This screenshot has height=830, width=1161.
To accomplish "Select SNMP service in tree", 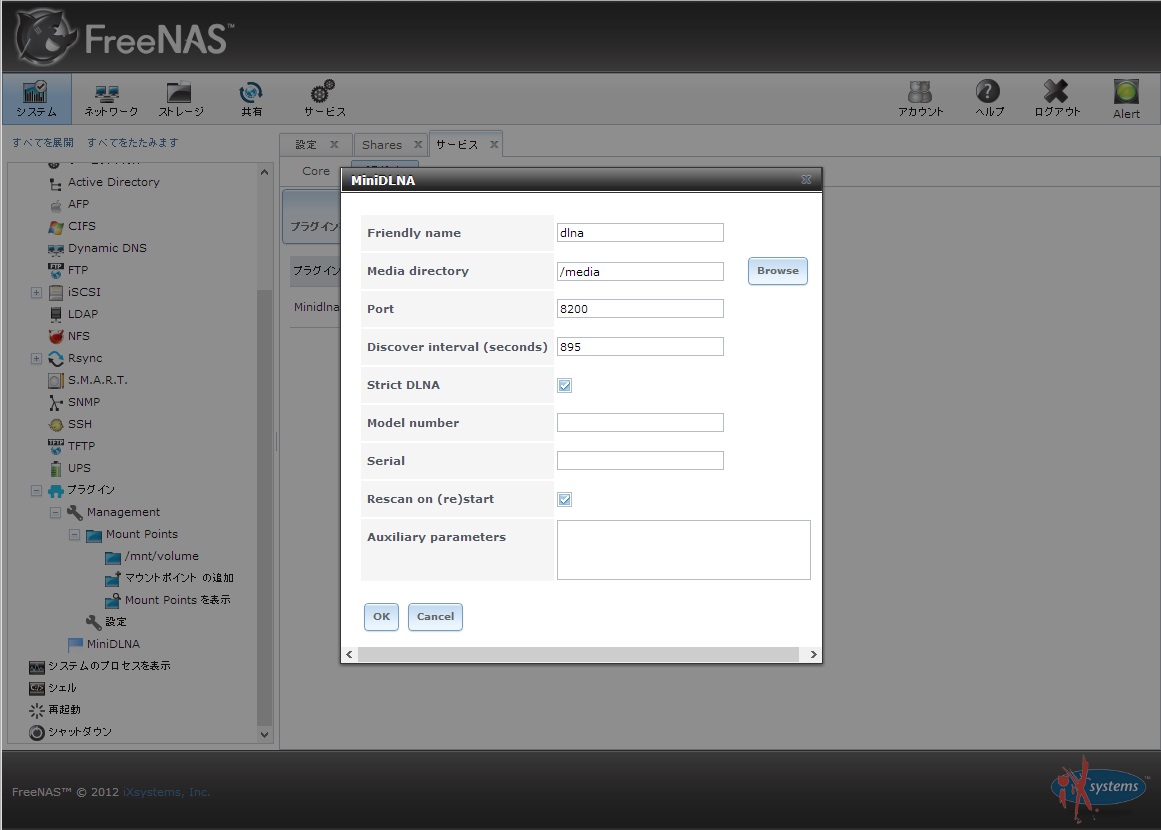I will (84, 402).
